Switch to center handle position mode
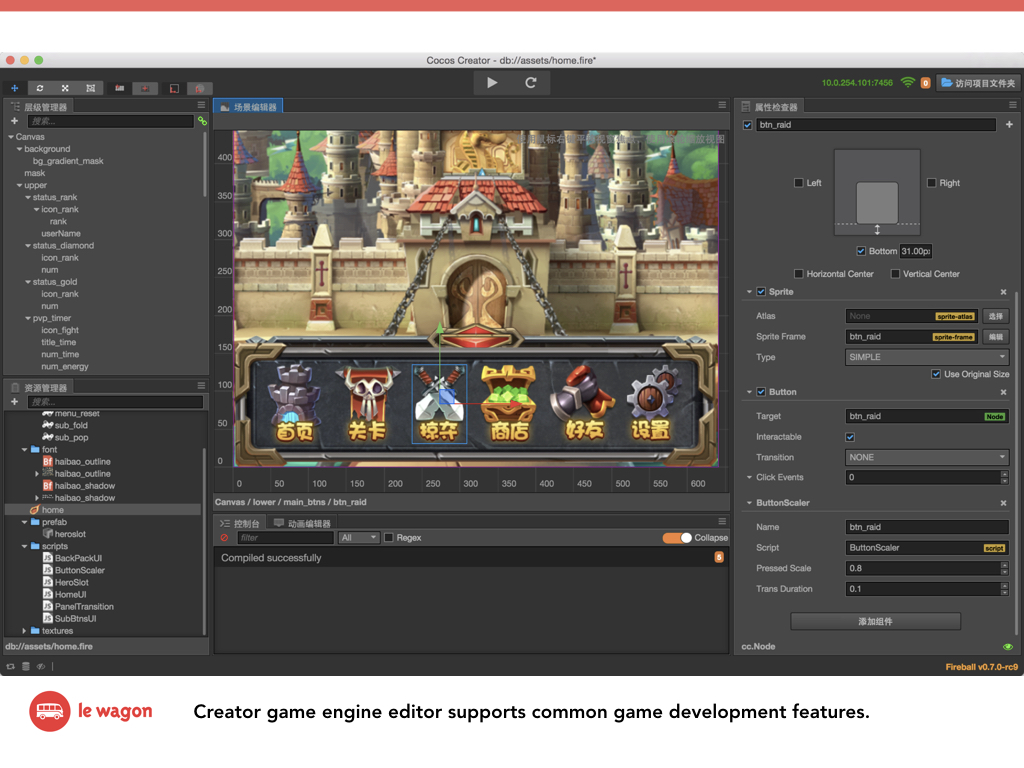Viewport: 1024px width, 768px height. coord(145,88)
